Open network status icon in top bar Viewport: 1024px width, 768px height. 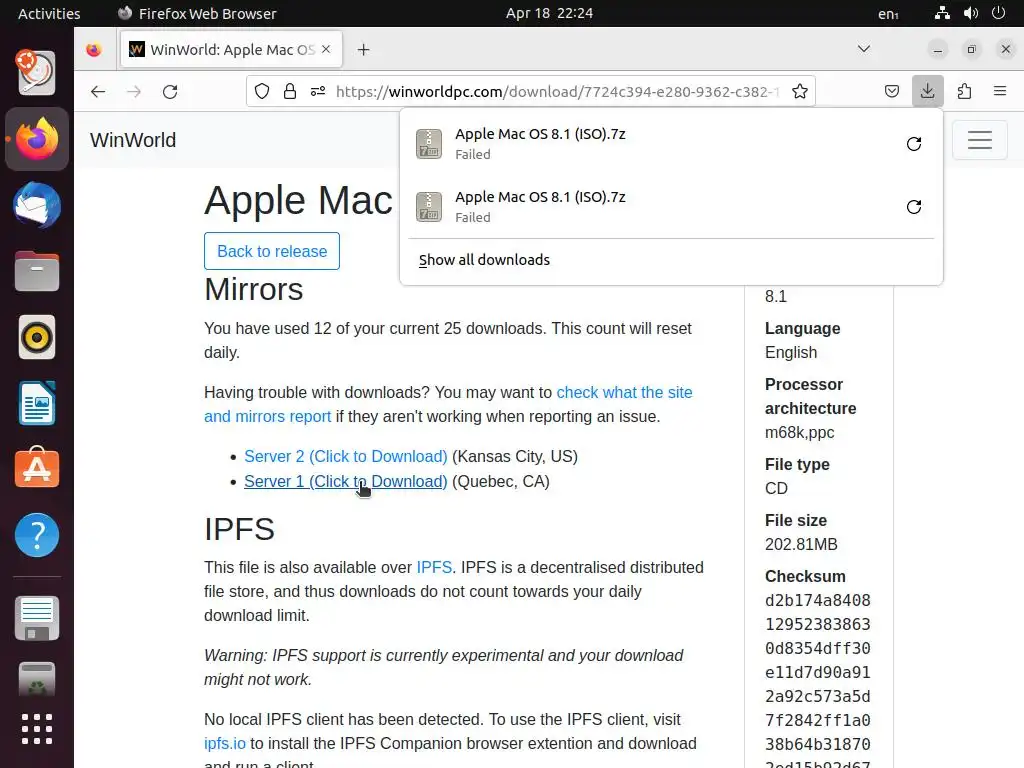(x=942, y=13)
